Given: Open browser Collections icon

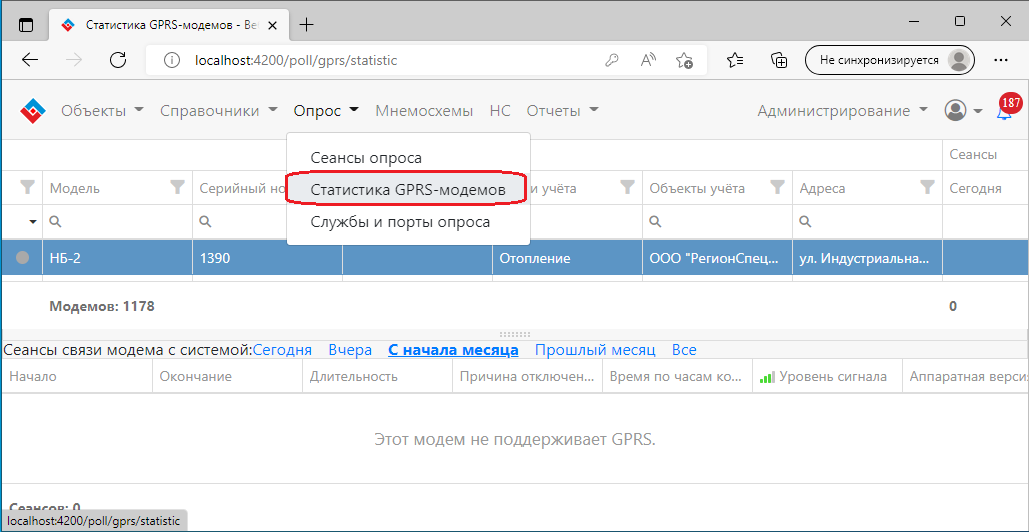Looking at the screenshot, I should [780, 60].
